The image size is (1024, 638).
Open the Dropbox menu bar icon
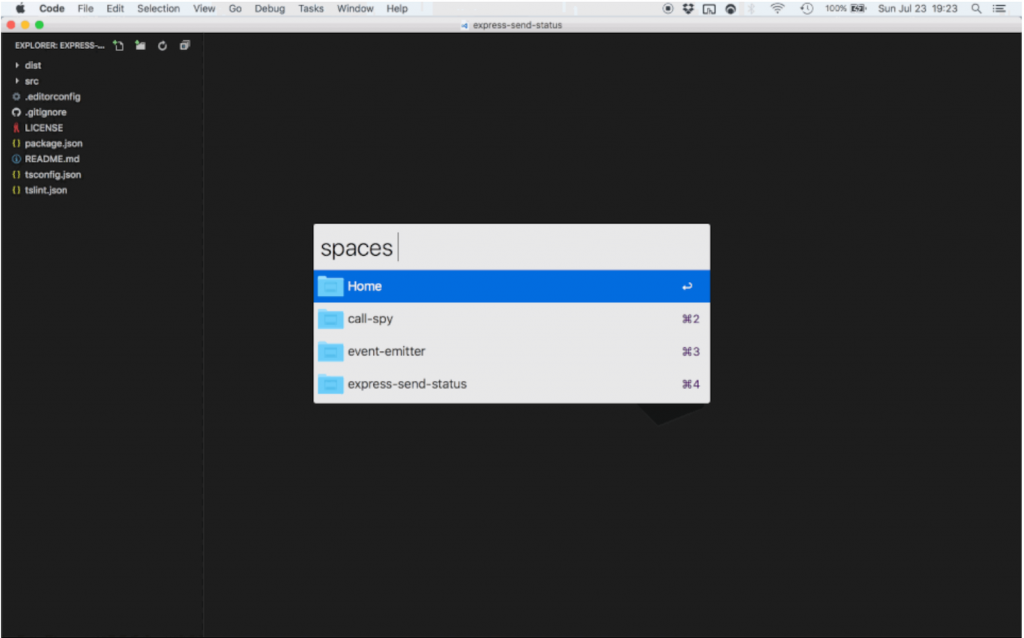click(688, 8)
